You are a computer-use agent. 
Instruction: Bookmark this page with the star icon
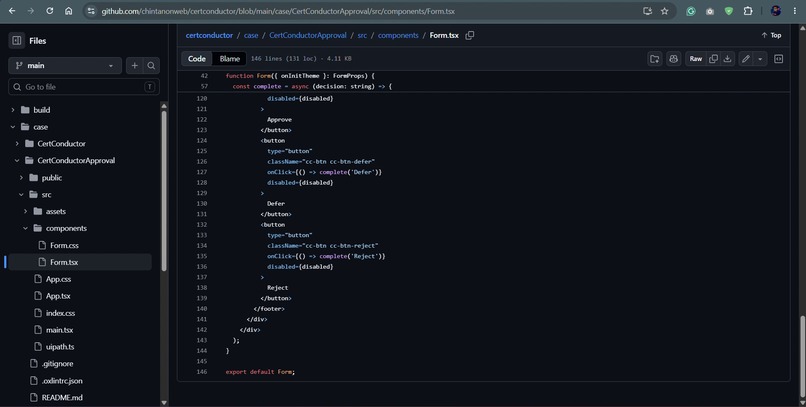point(665,11)
